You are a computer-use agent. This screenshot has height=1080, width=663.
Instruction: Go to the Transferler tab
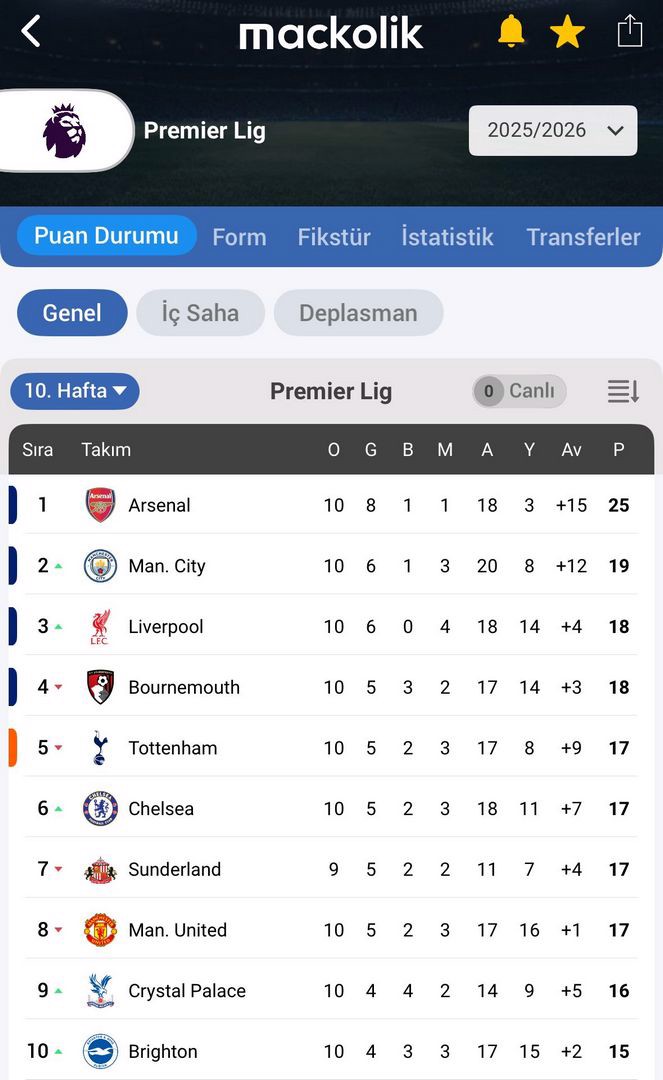[x=583, y=237]
